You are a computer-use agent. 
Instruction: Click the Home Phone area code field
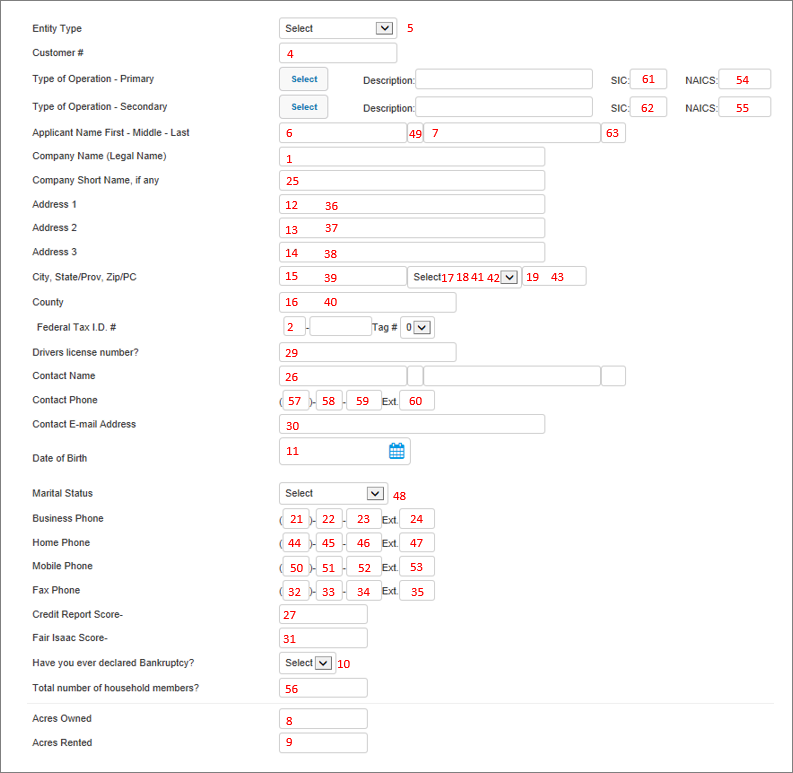(x=296, y=543)
